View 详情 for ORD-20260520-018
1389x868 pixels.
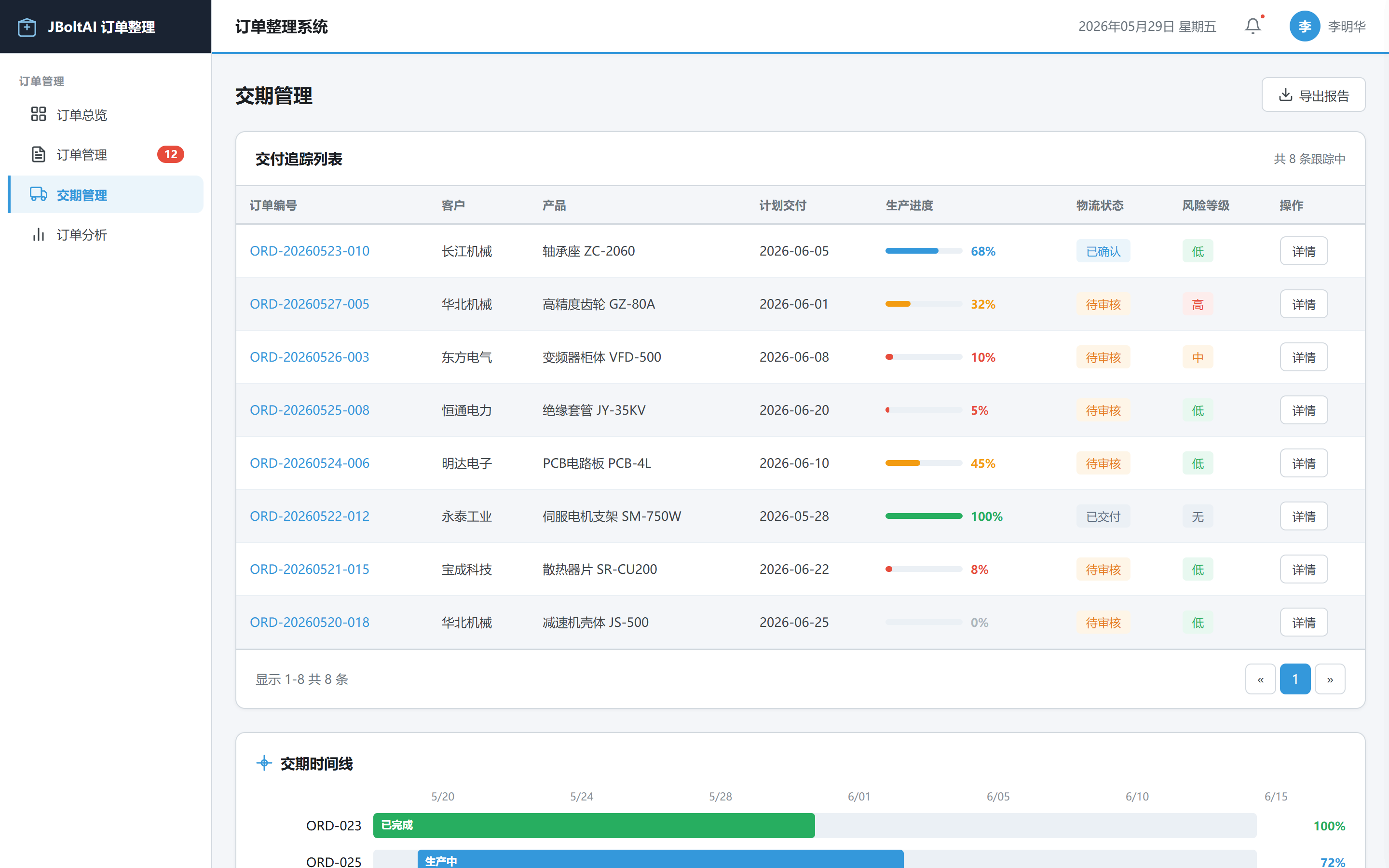click(1304, 622)
